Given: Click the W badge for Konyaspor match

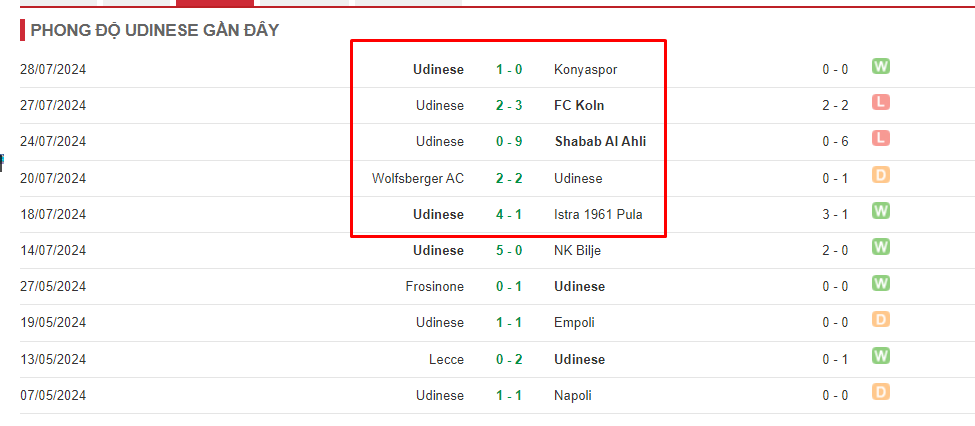Looking at the screenshot, I should pos(880,66).
